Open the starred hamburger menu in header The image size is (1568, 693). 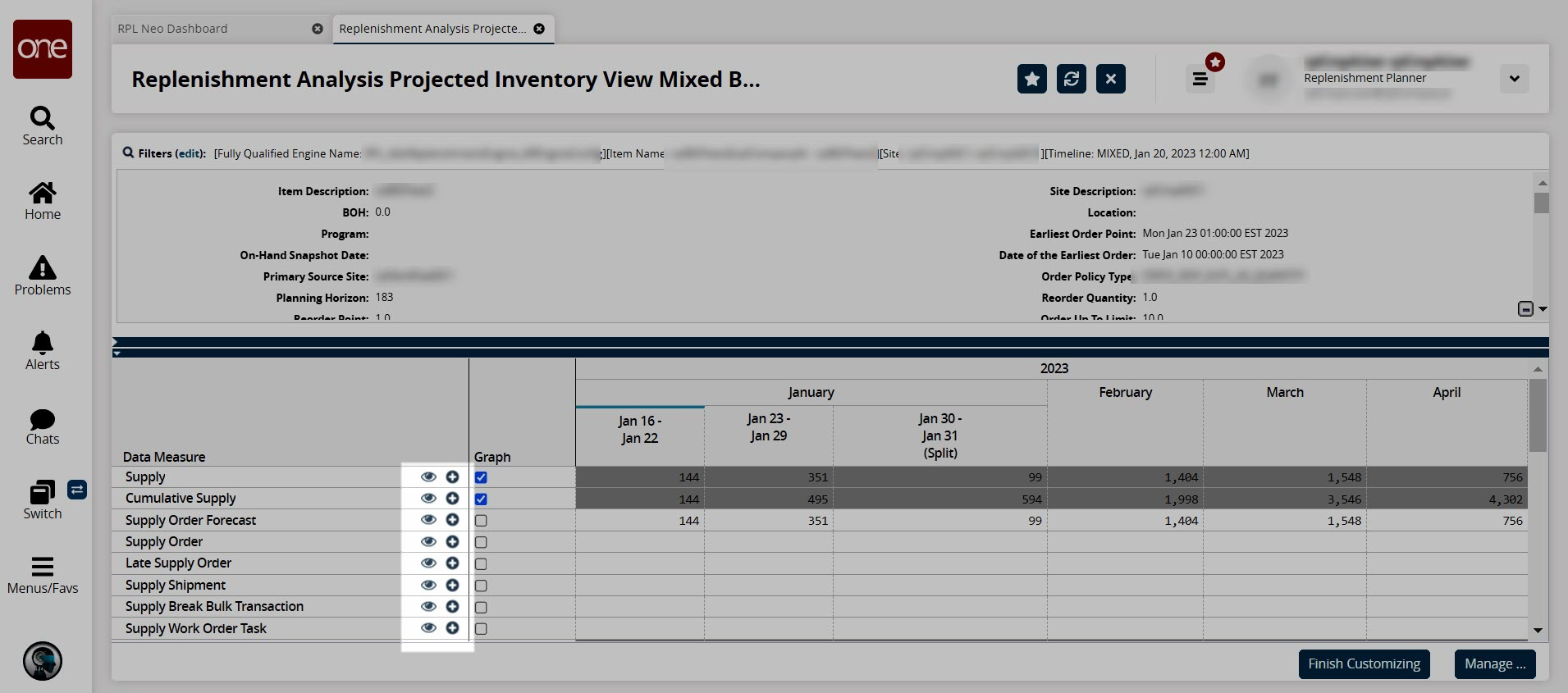1200,79
